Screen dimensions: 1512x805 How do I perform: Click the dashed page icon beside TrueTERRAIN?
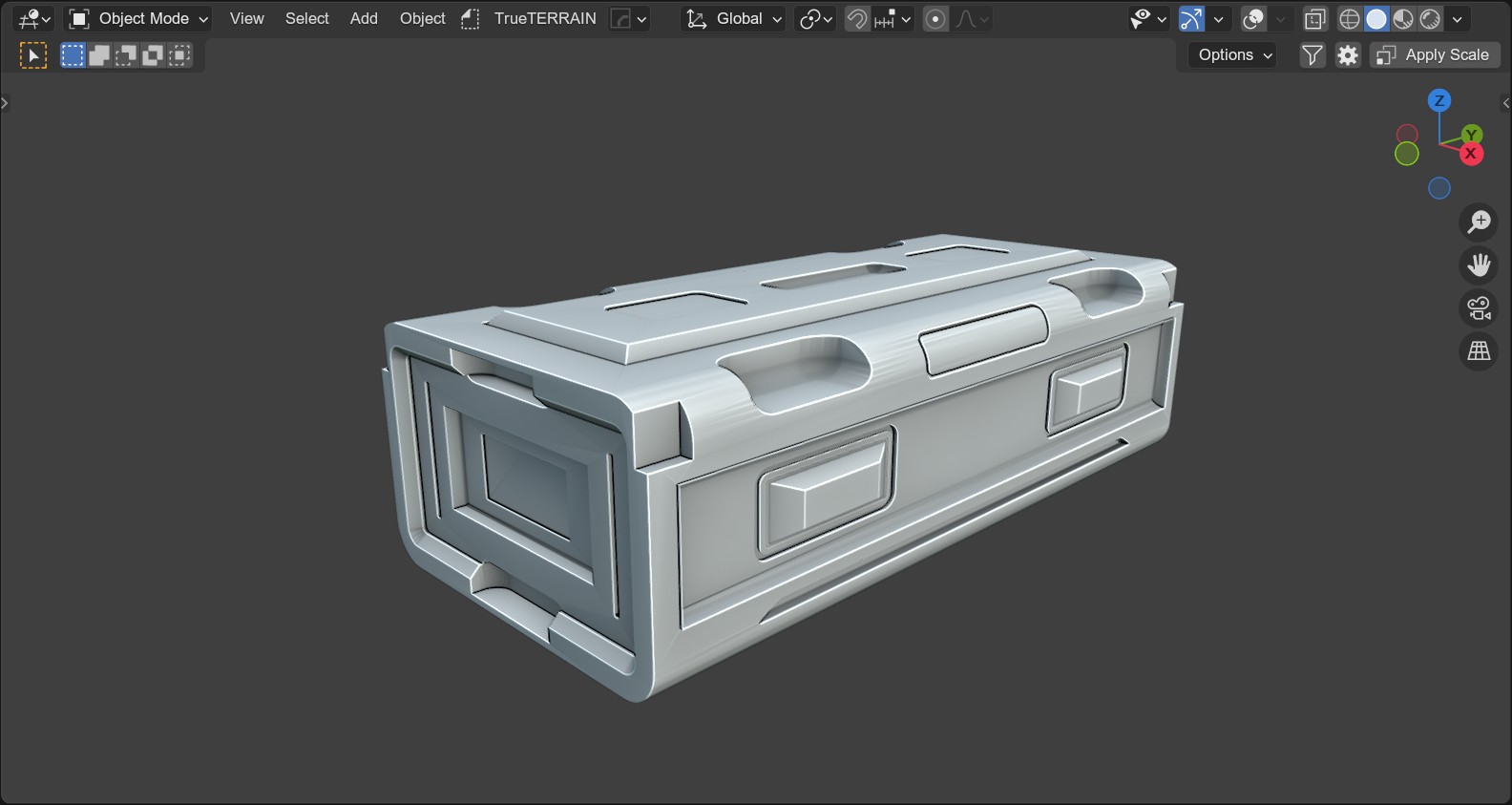(470, 18)
